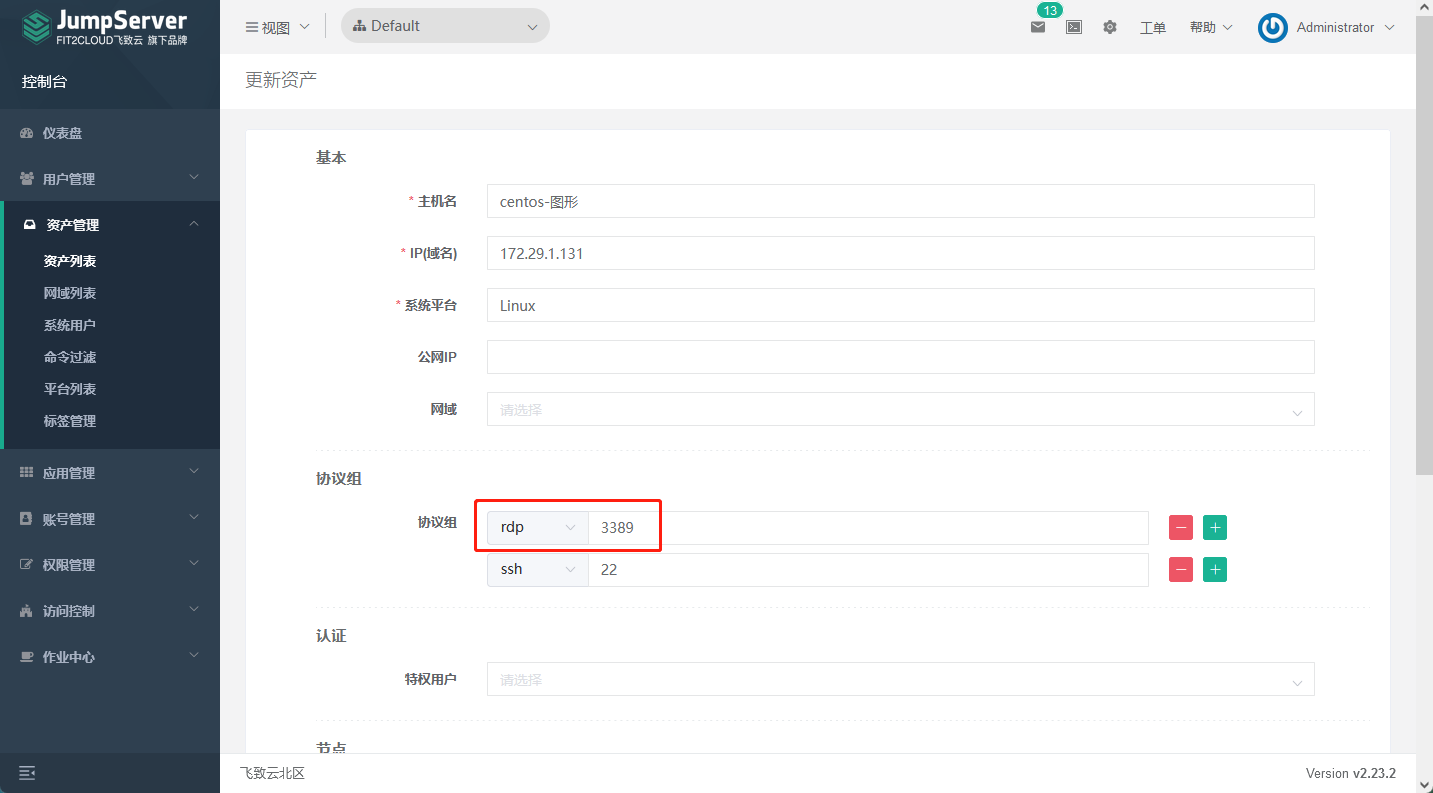1433x793 pixels.
Task: Click the 工单 link in header
Action: (1153, 28)
